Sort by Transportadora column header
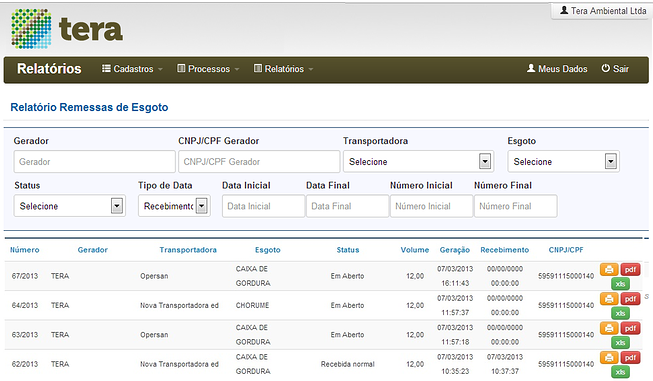Image resolution: width=653 pixels, height=381 pixels. point(188,250)
